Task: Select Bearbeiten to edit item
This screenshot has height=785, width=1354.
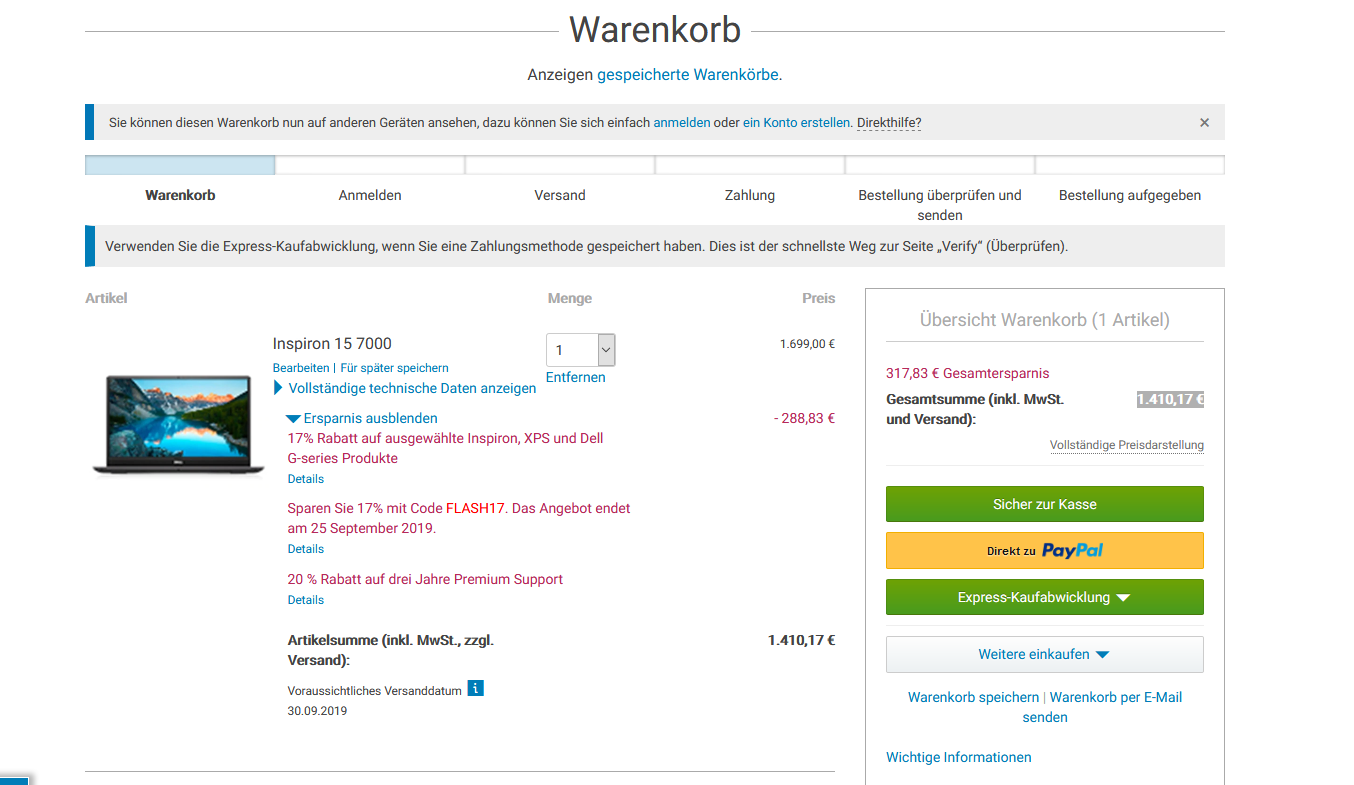Action: (300, 368)
